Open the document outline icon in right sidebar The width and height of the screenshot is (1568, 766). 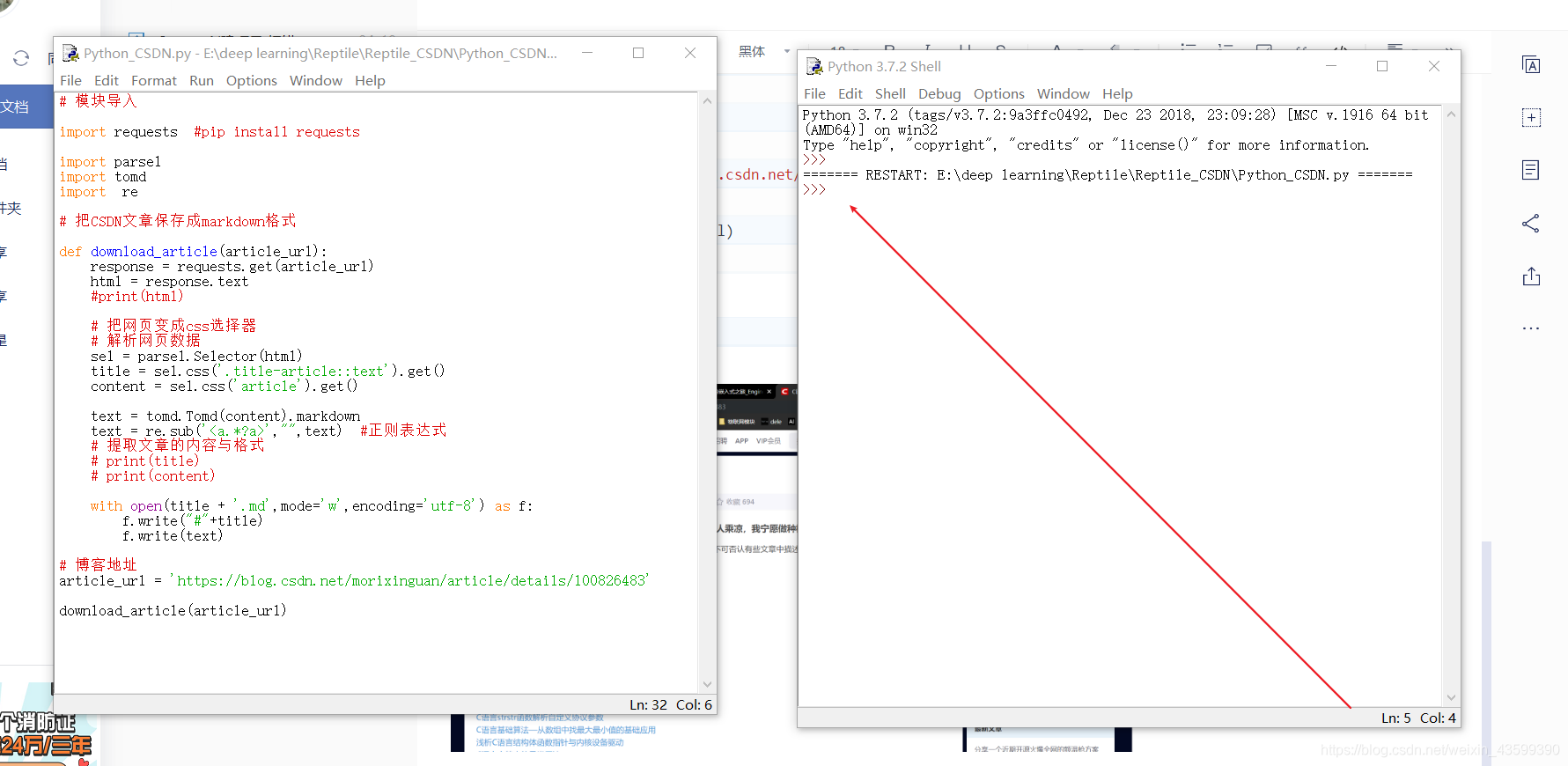coord(1531,170)
